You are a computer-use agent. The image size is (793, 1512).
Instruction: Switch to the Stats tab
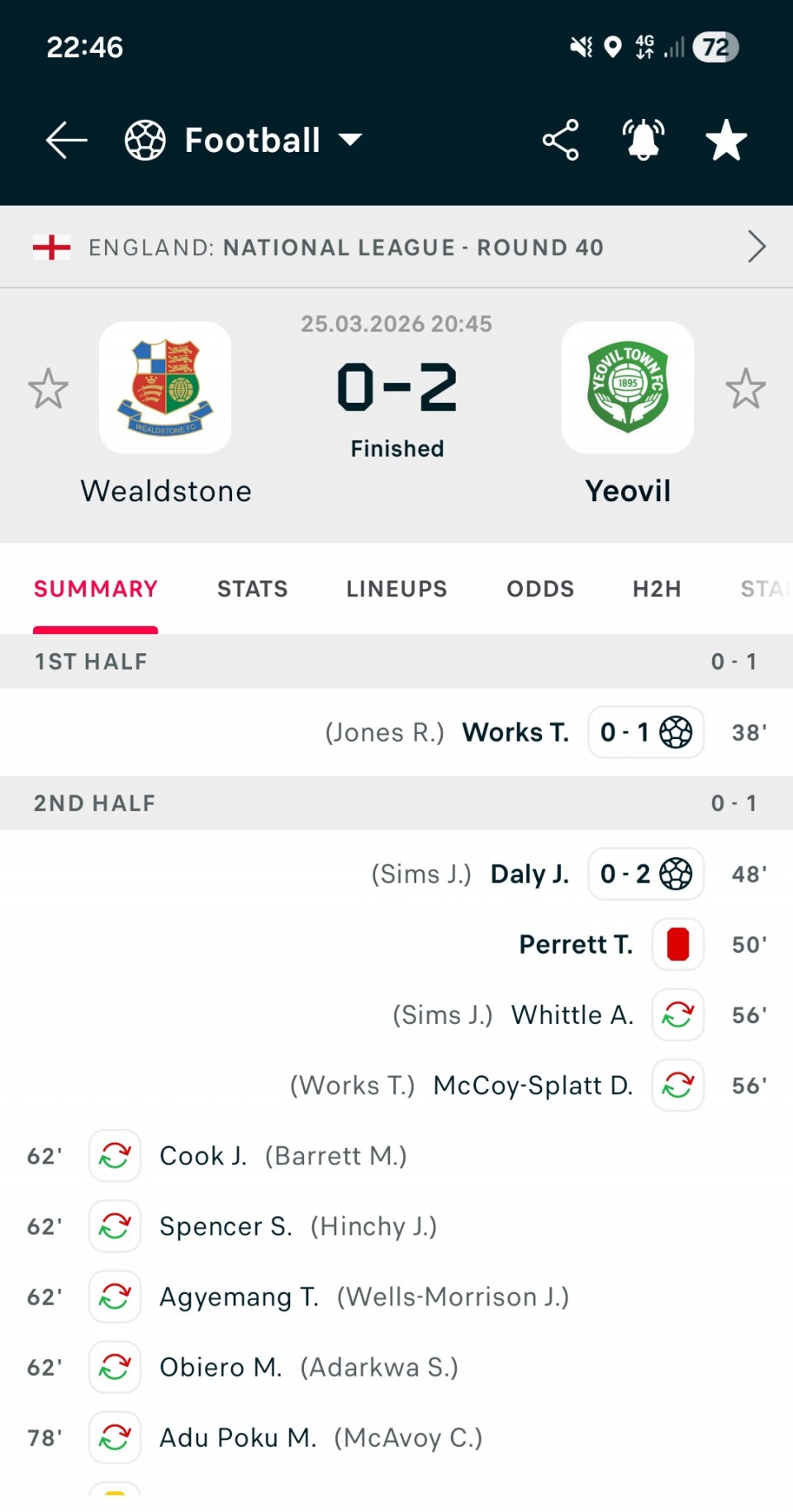(x=252, y=589)
